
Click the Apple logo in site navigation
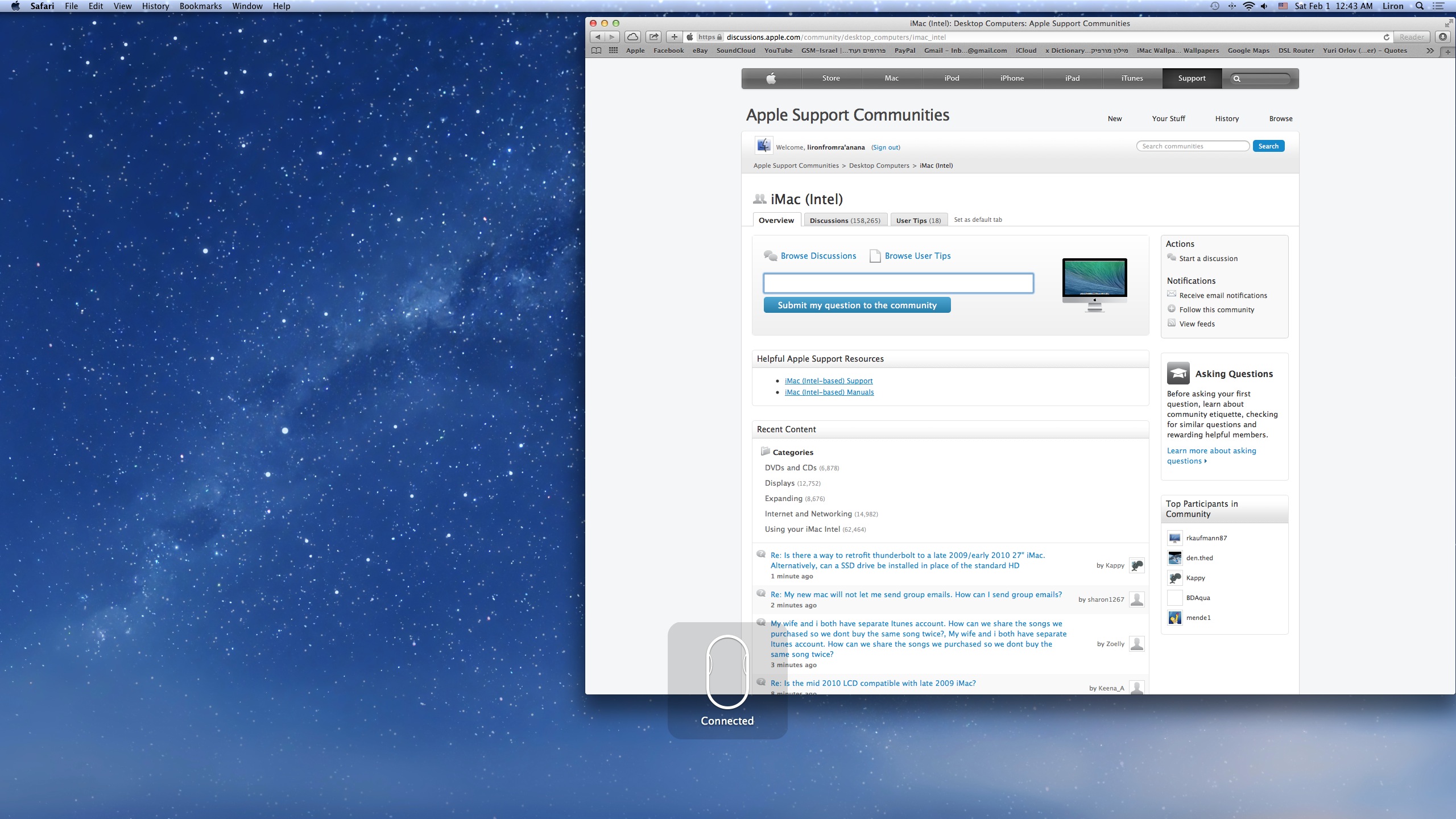coord(771,78)
